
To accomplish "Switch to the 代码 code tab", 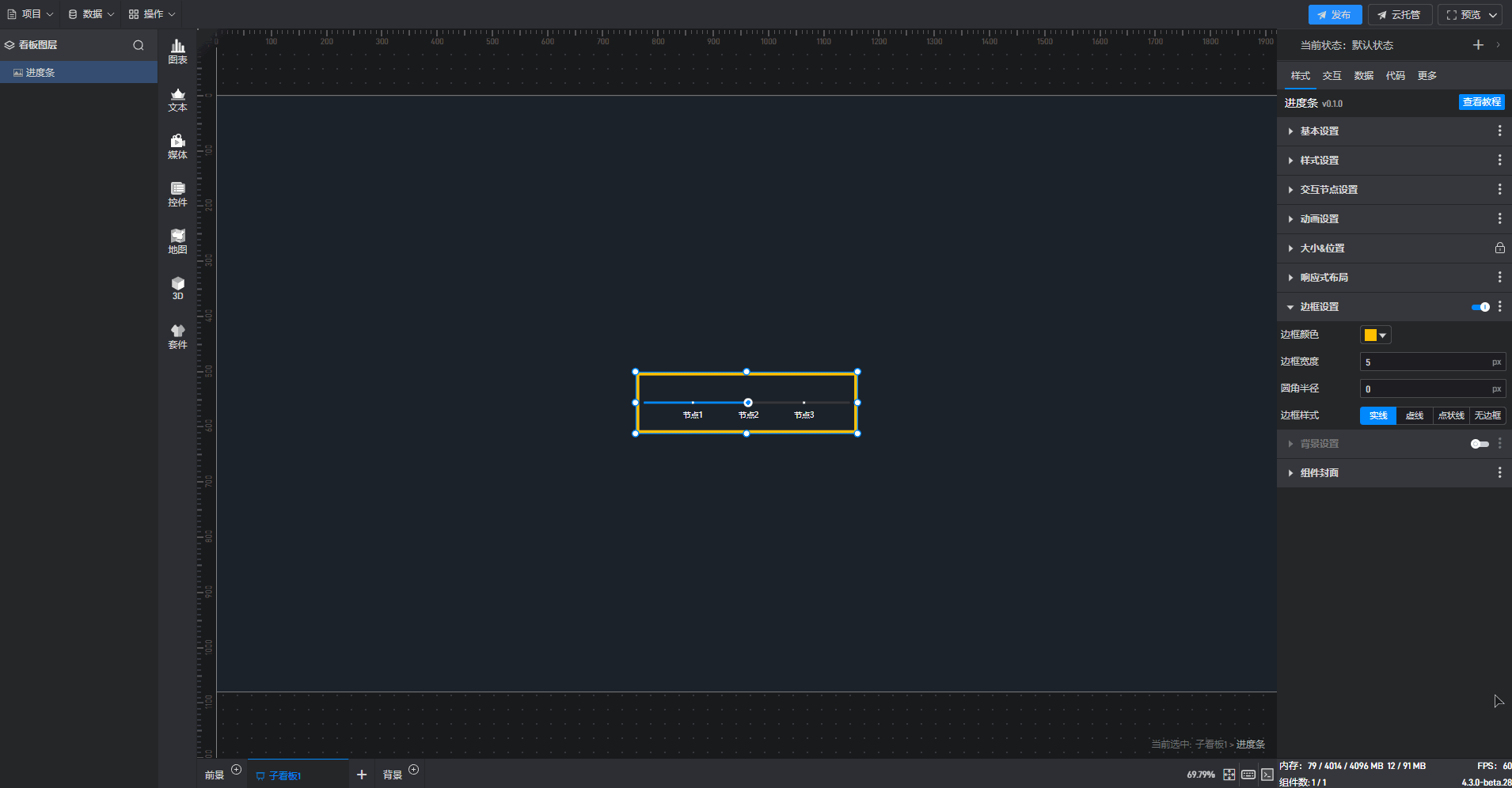I will pos(1395,76).
